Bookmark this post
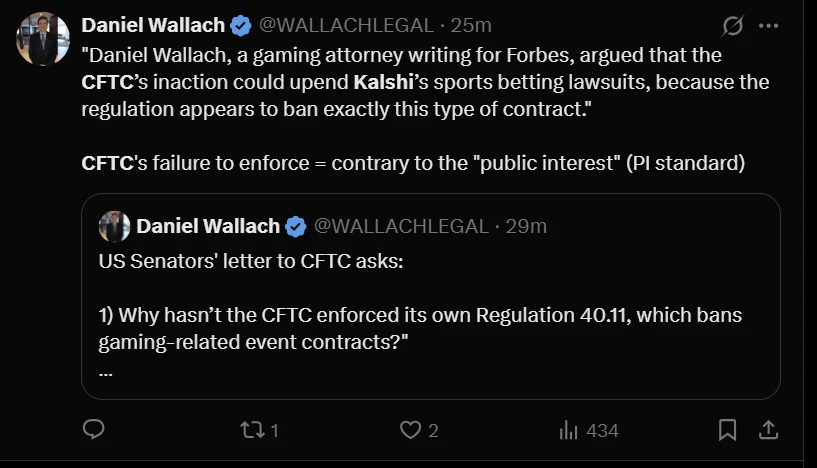The height and width of the screenshot is (468, 817). pyautogui.click(x=728, y=430)
